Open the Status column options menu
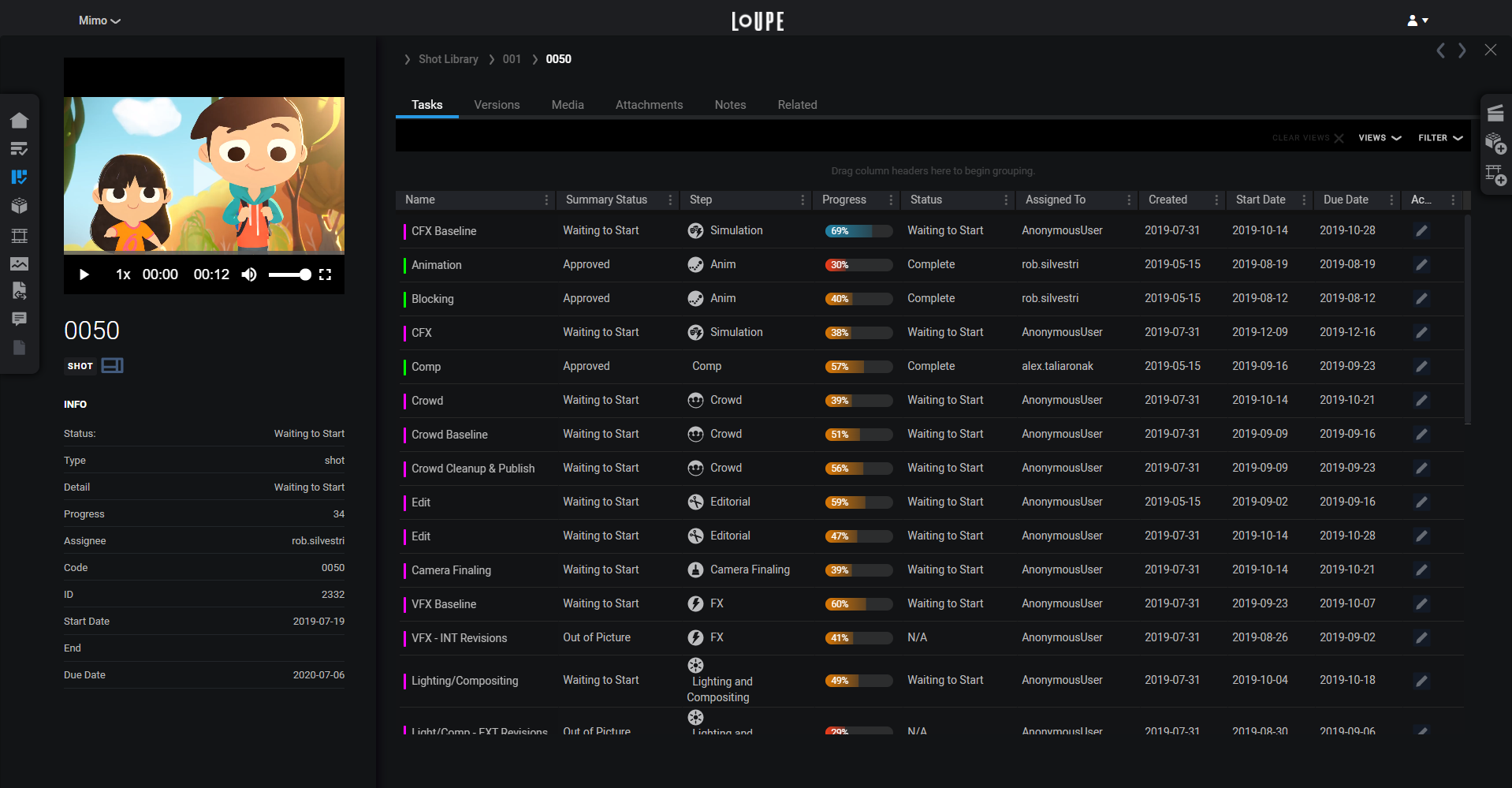The image size is (1512, 788). pyautogui.click(x=1006, y=200)
